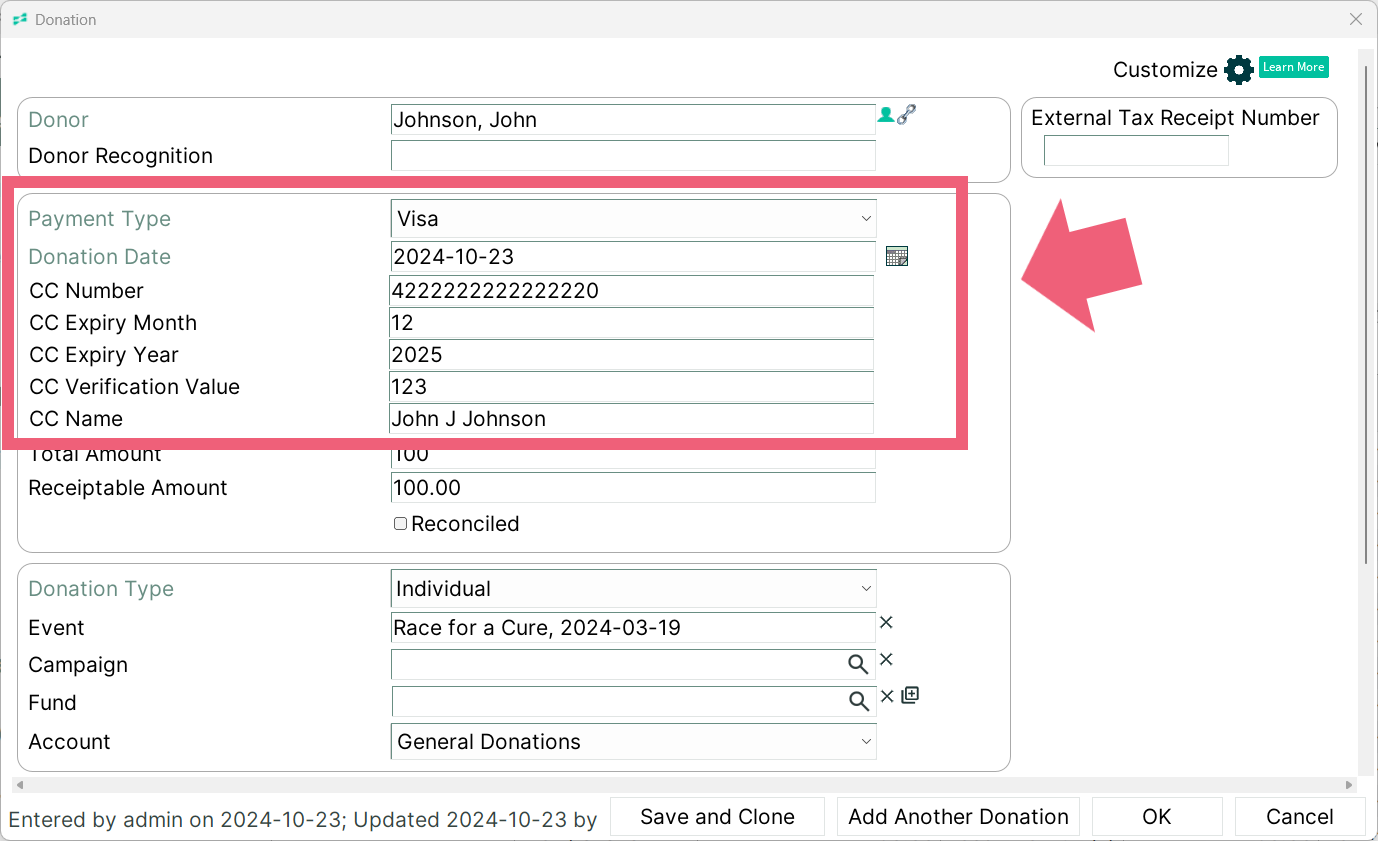
Task: Open the Donation Type dropdown
Action: click(633, 588)
